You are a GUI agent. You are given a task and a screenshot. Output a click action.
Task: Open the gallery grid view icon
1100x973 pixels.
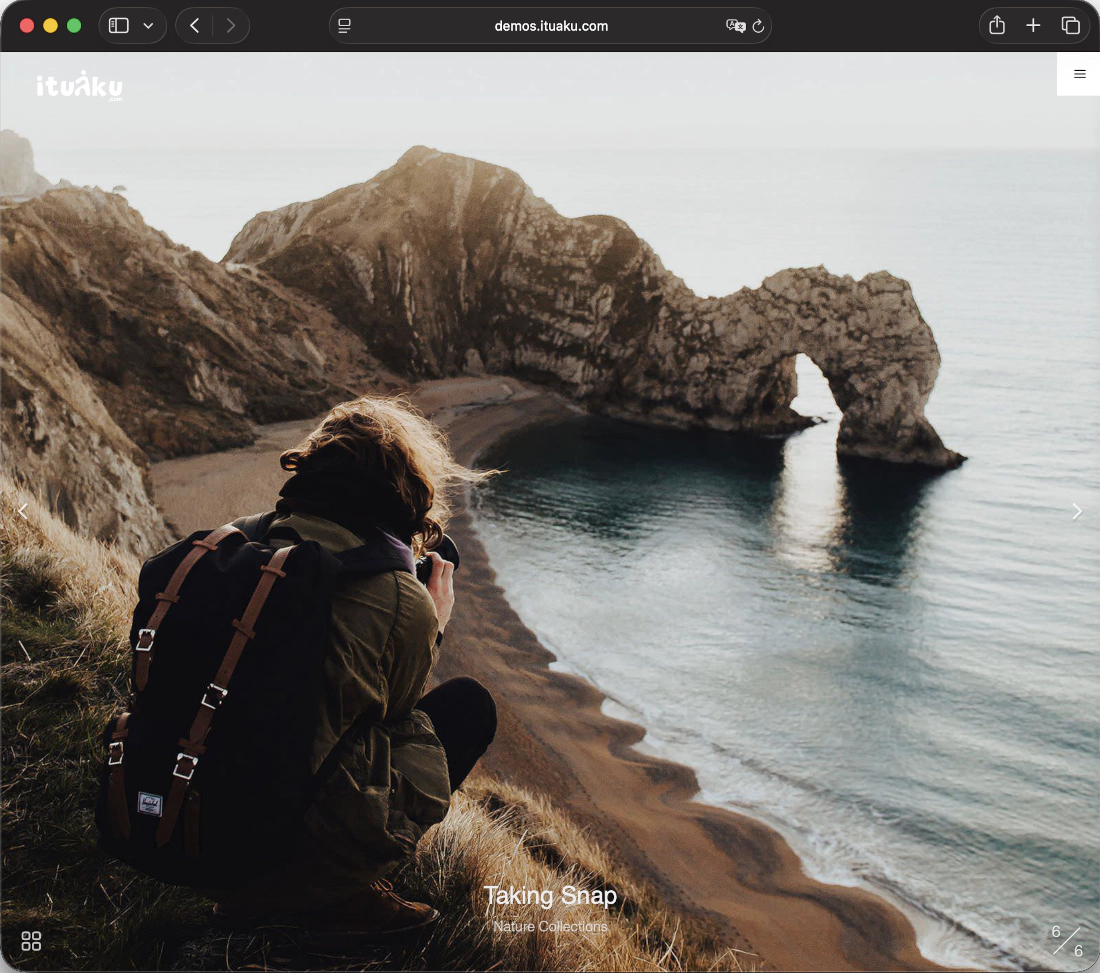[x=31, y=941]
